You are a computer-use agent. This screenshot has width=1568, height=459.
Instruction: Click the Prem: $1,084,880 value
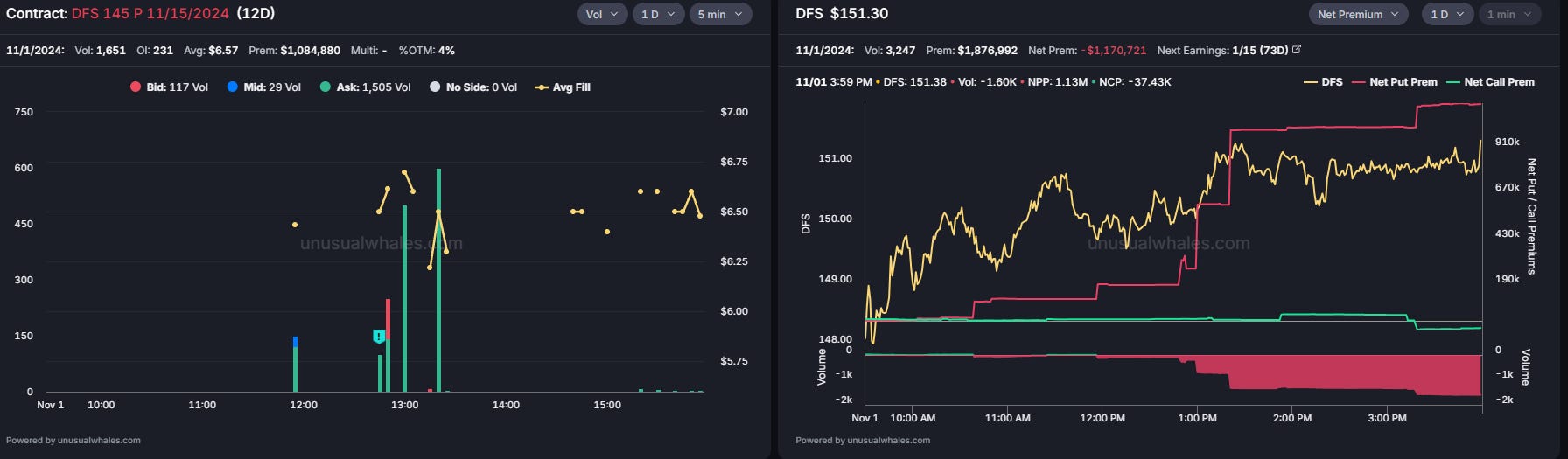click(x=294, y=51)
